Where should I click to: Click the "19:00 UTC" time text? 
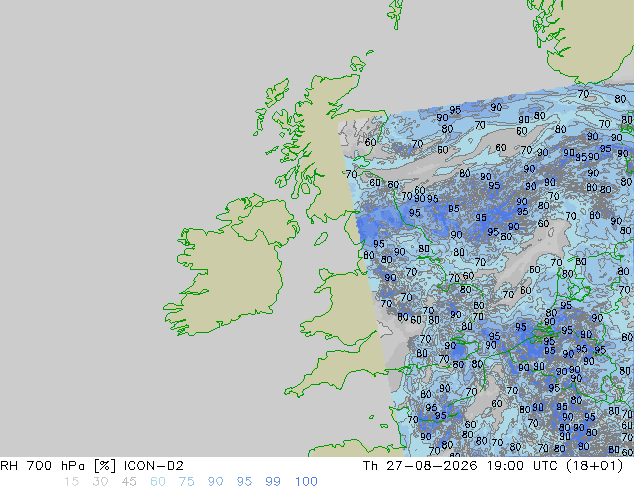(x=523, y=466)
